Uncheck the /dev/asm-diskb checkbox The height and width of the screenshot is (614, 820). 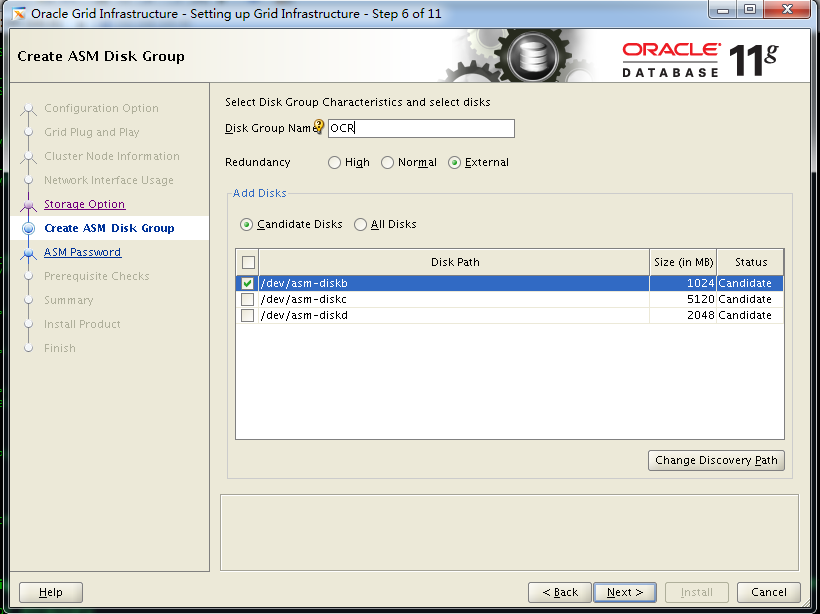(x=247, y=283)
